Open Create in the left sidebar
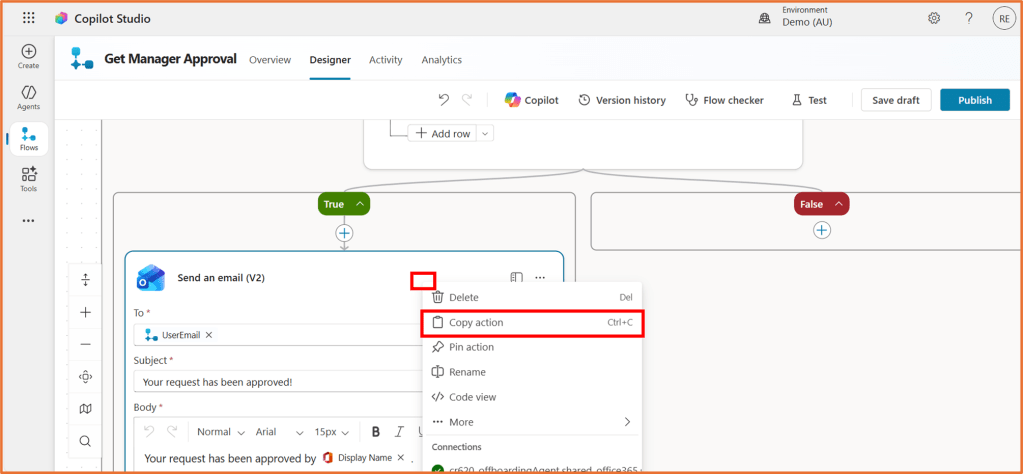 click(29, 56)
